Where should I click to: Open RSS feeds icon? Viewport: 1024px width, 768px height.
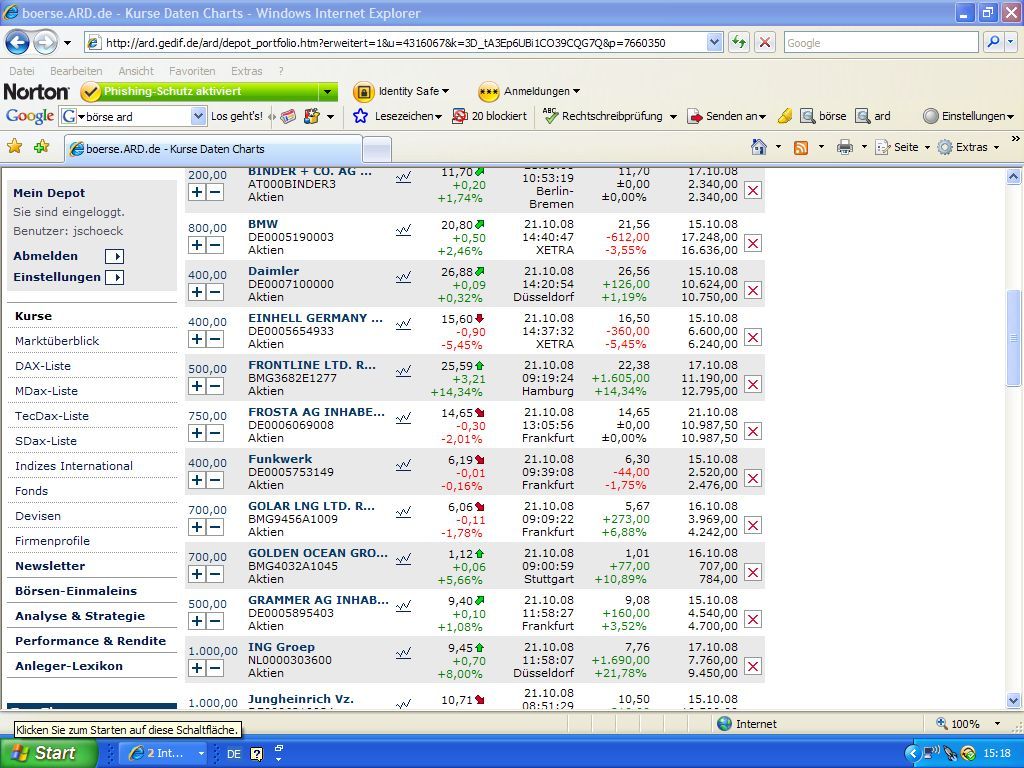pyautogui.click(x=801, y=148)
